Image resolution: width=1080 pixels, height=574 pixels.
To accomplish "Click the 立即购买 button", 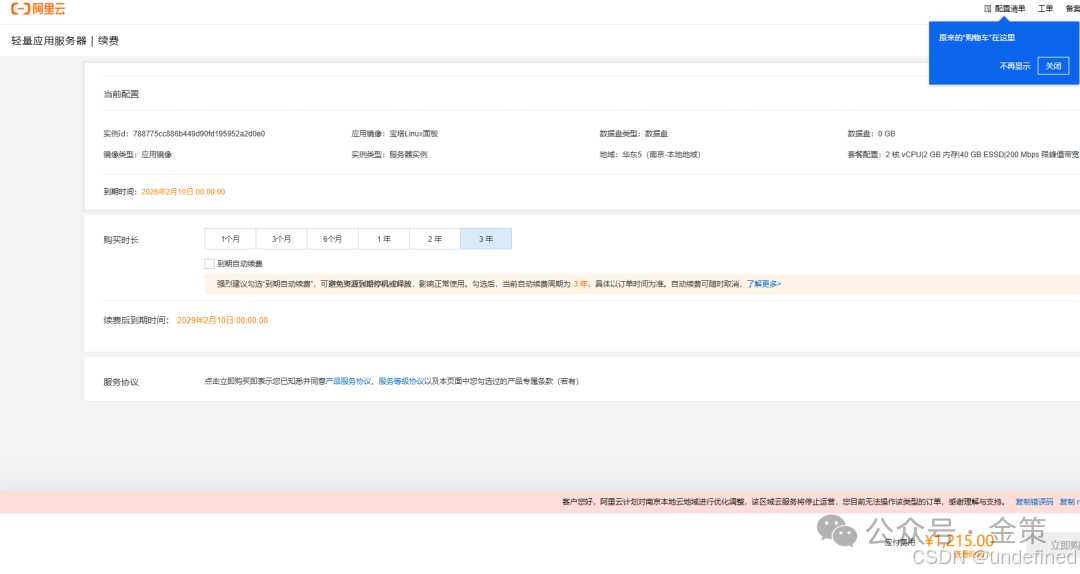I will coord(1066,545).
